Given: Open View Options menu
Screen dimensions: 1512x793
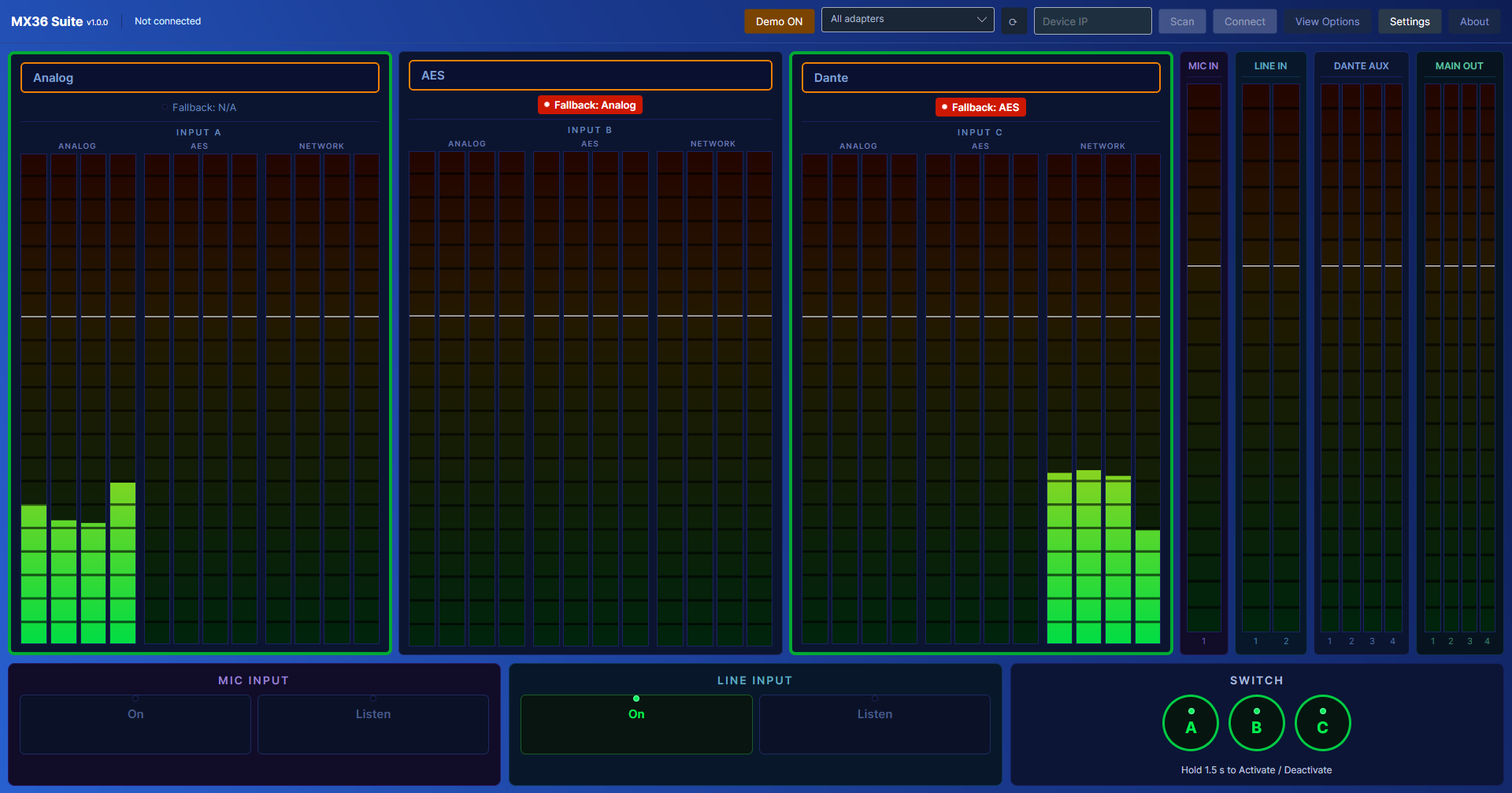Looking at the screenshot, I should point(1327,21).
